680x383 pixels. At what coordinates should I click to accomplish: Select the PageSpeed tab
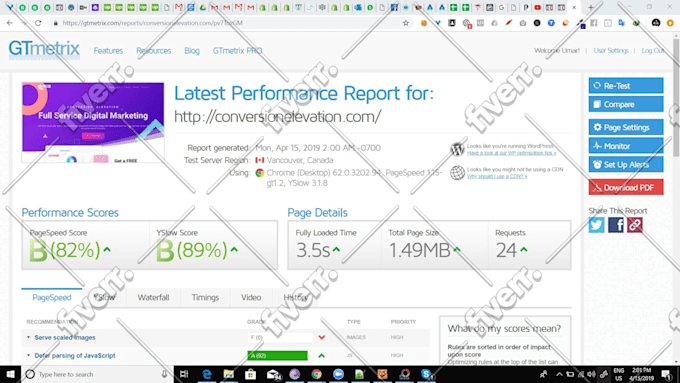point(52,298)
